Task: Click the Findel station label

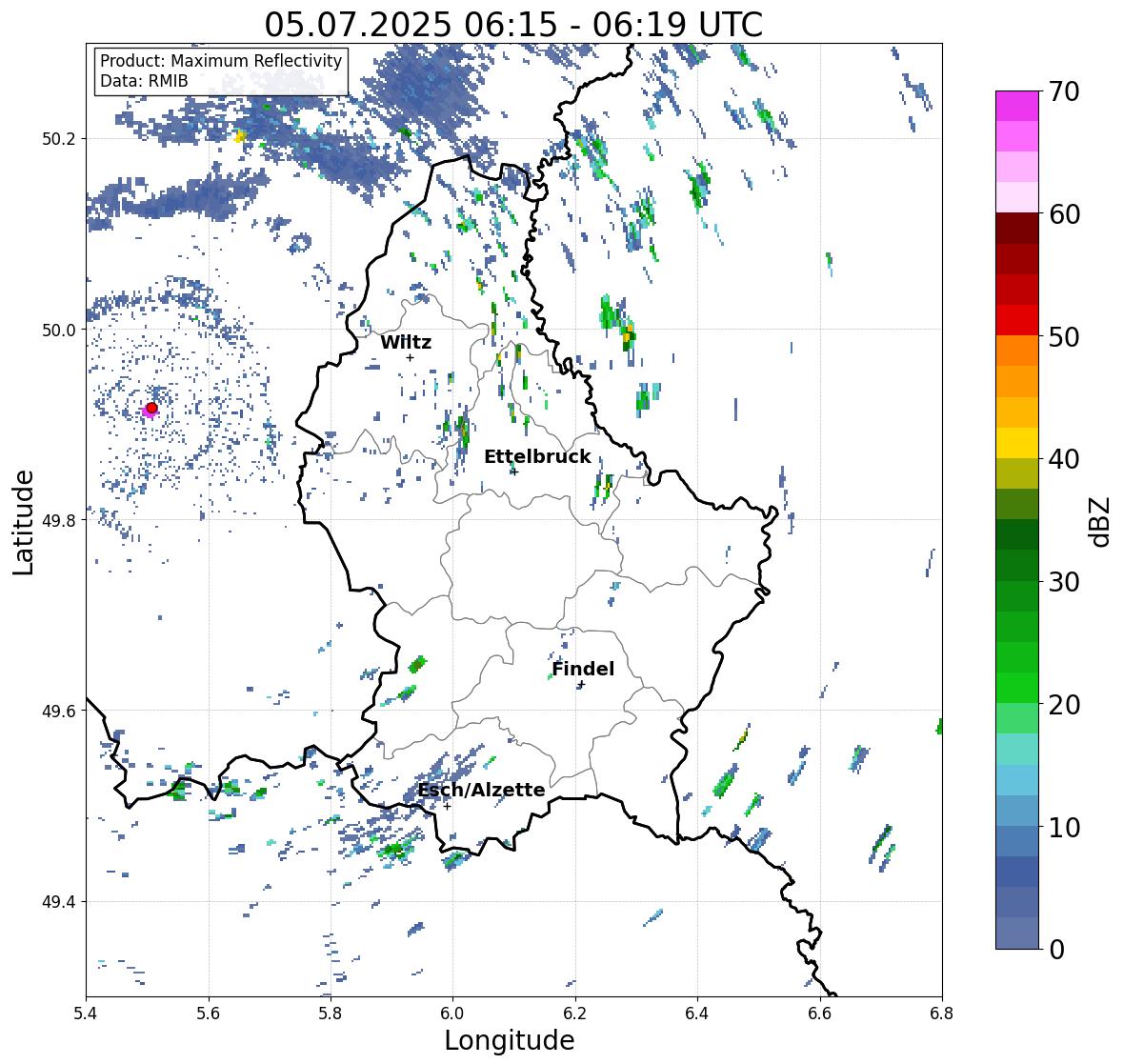Action: (x=583, y=669)
